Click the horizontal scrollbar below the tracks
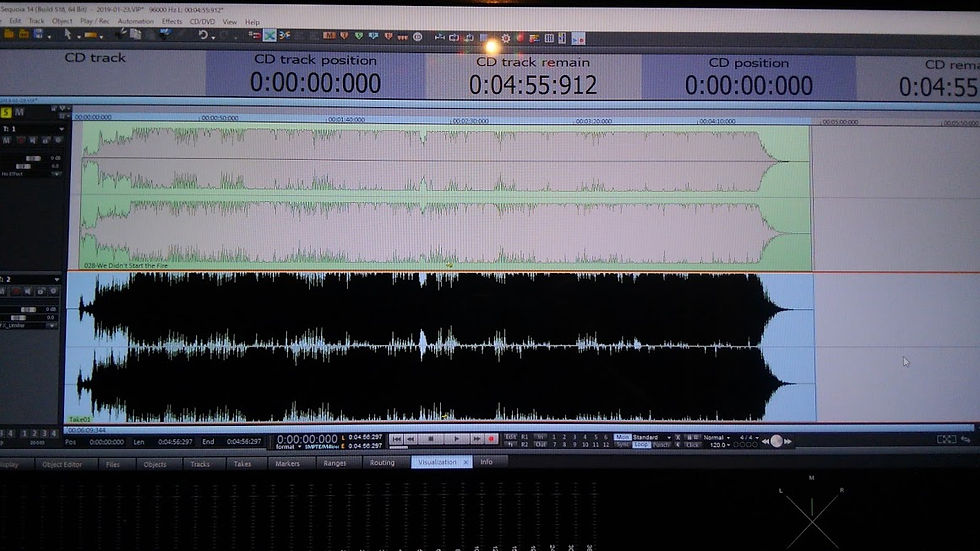 pyautogui.click(x=519, y=429)
